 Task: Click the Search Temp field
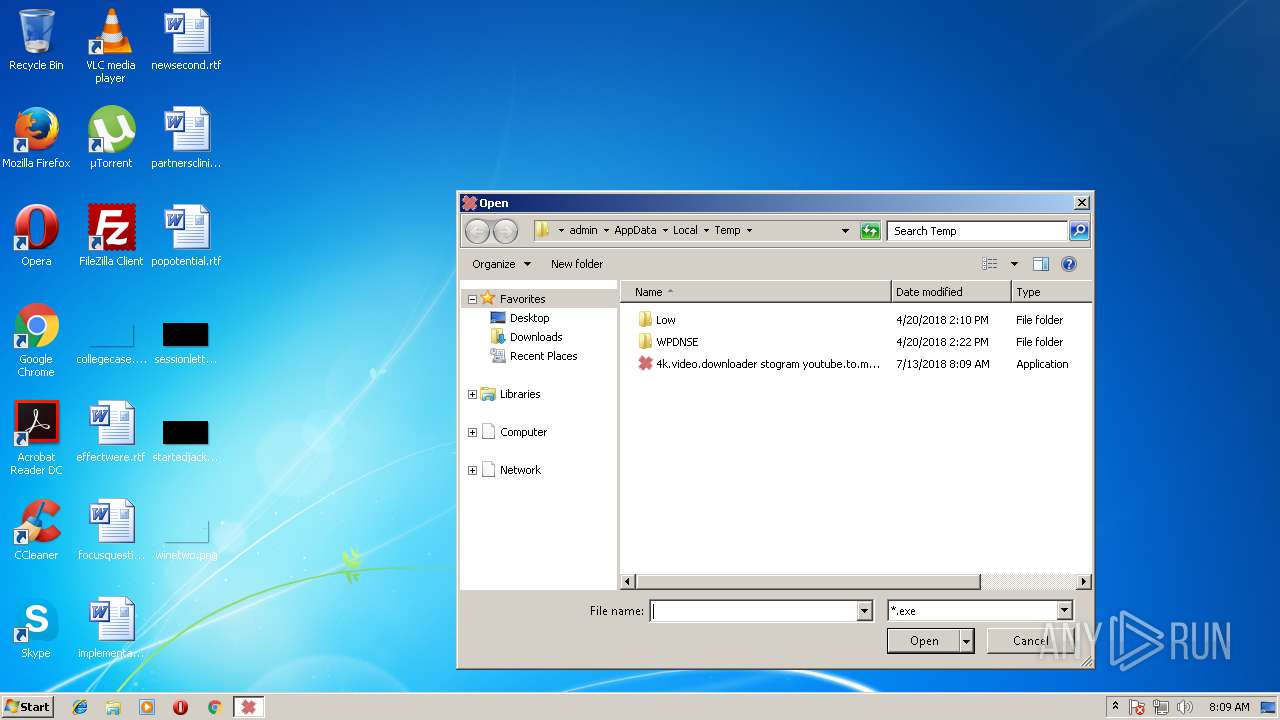coord(977,231)
